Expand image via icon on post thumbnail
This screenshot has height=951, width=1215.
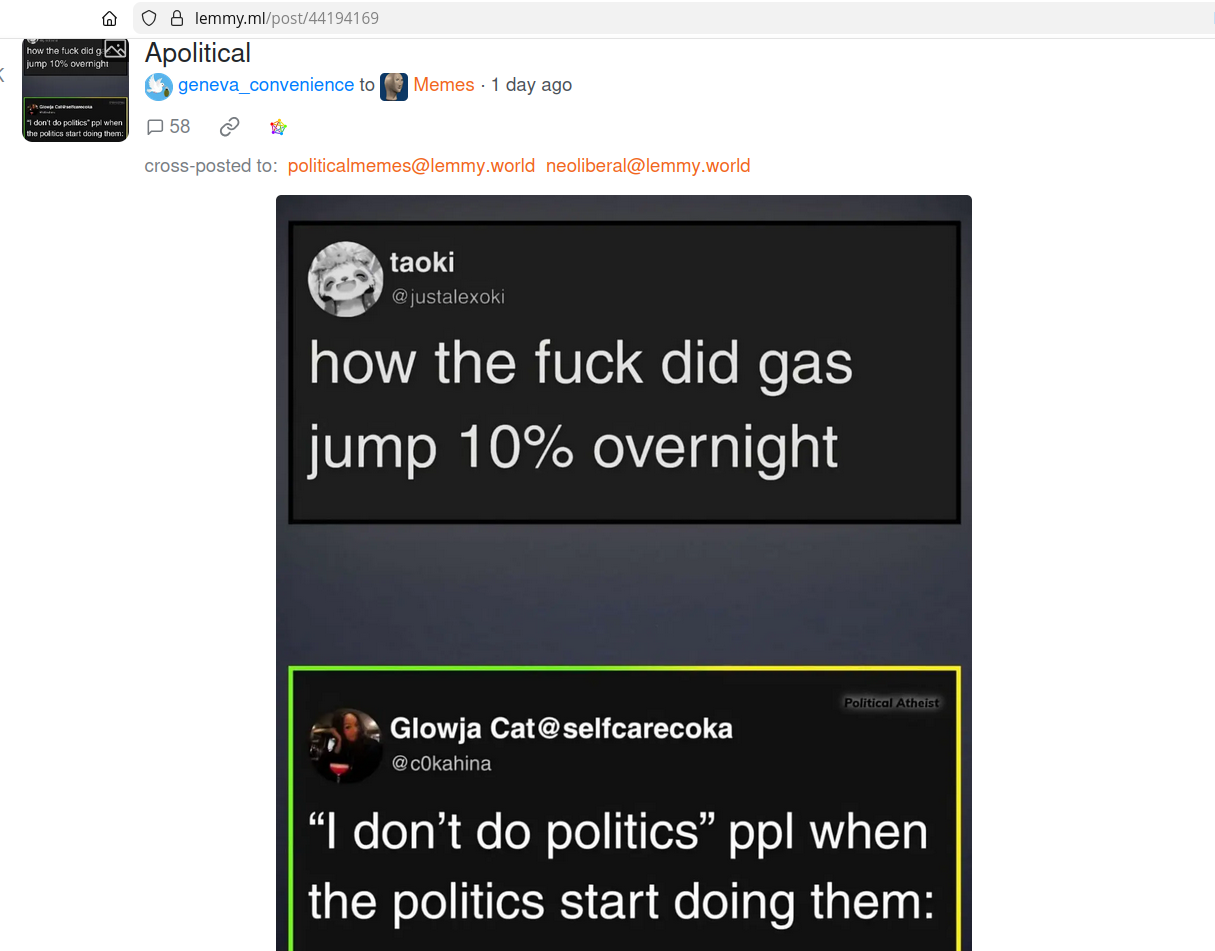(116, 49)
